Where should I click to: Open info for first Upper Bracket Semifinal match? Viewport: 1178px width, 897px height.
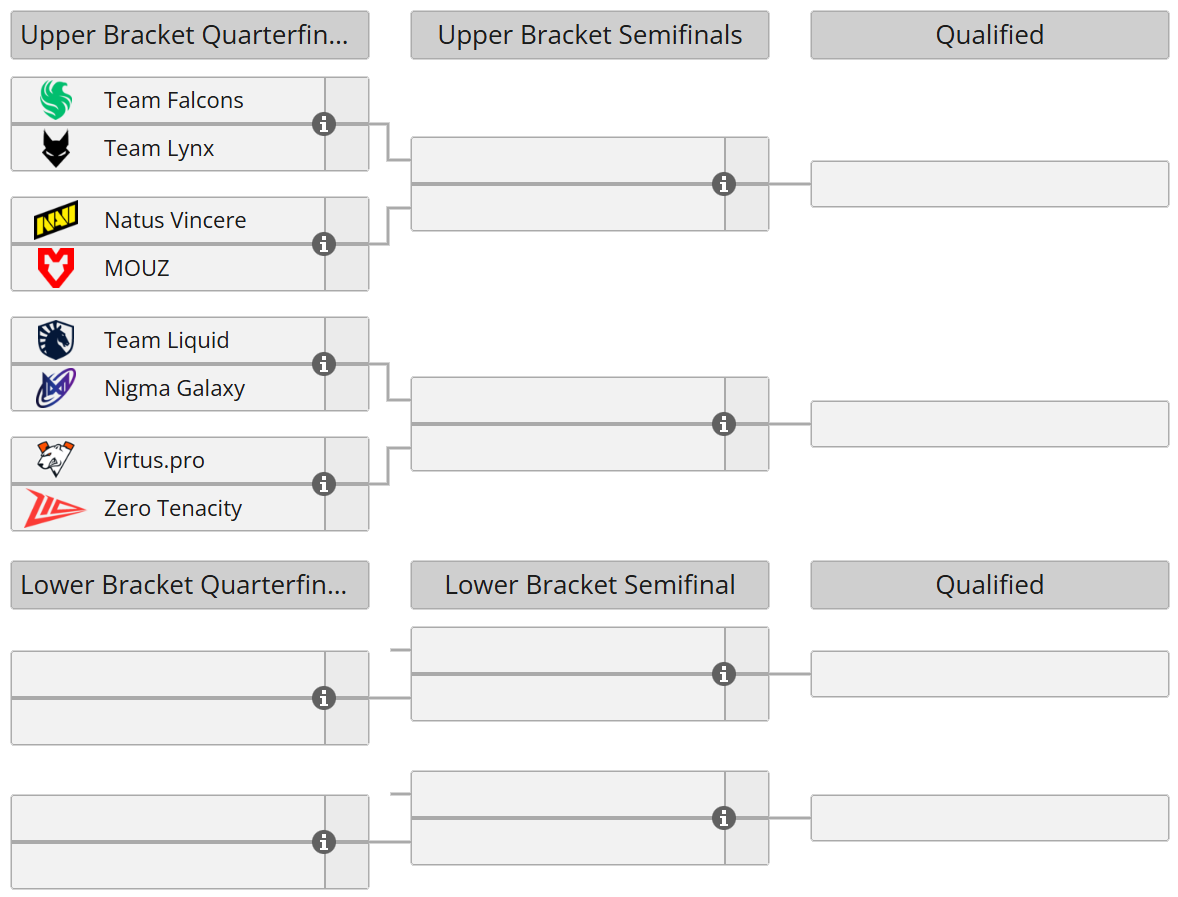723,184
